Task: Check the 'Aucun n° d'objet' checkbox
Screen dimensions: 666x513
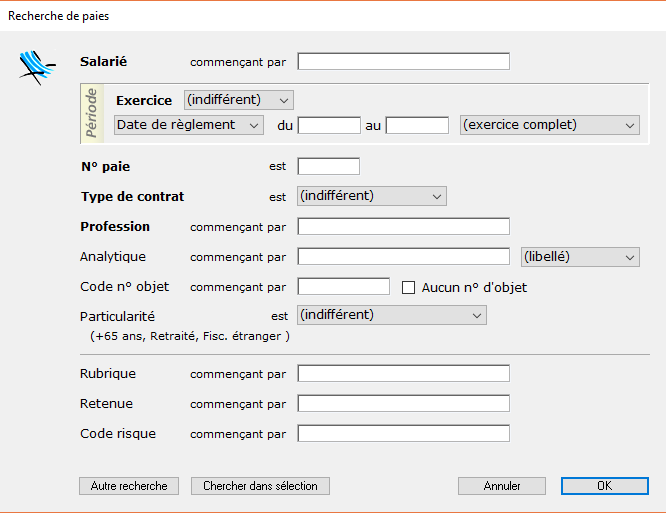Action: tap(408, 288)
